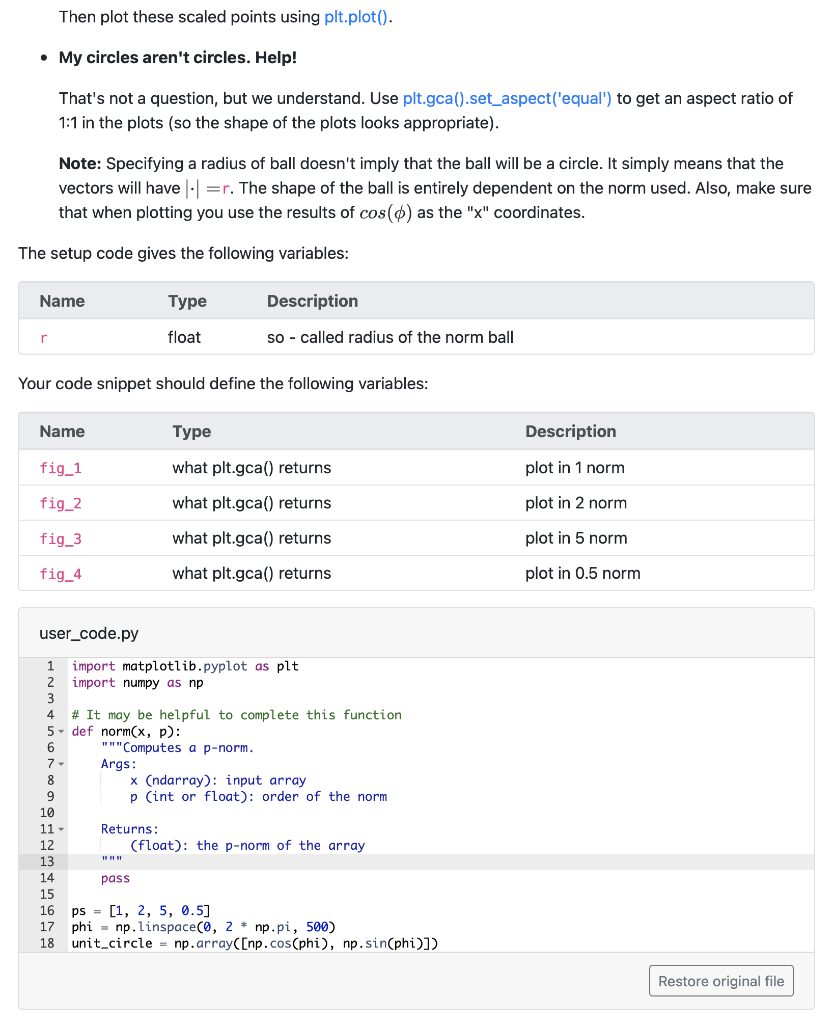Image resolution: width=834 pixels, height=1024 pixels.
Task: Click the fig_2 variable name cell
Action: click(x=61, y=504)
